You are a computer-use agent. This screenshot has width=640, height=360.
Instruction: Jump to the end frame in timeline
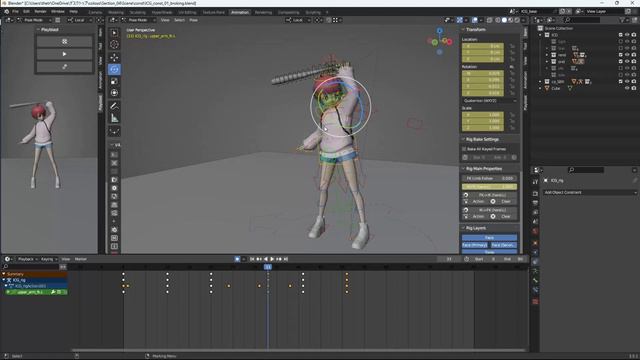coord(286,259)
